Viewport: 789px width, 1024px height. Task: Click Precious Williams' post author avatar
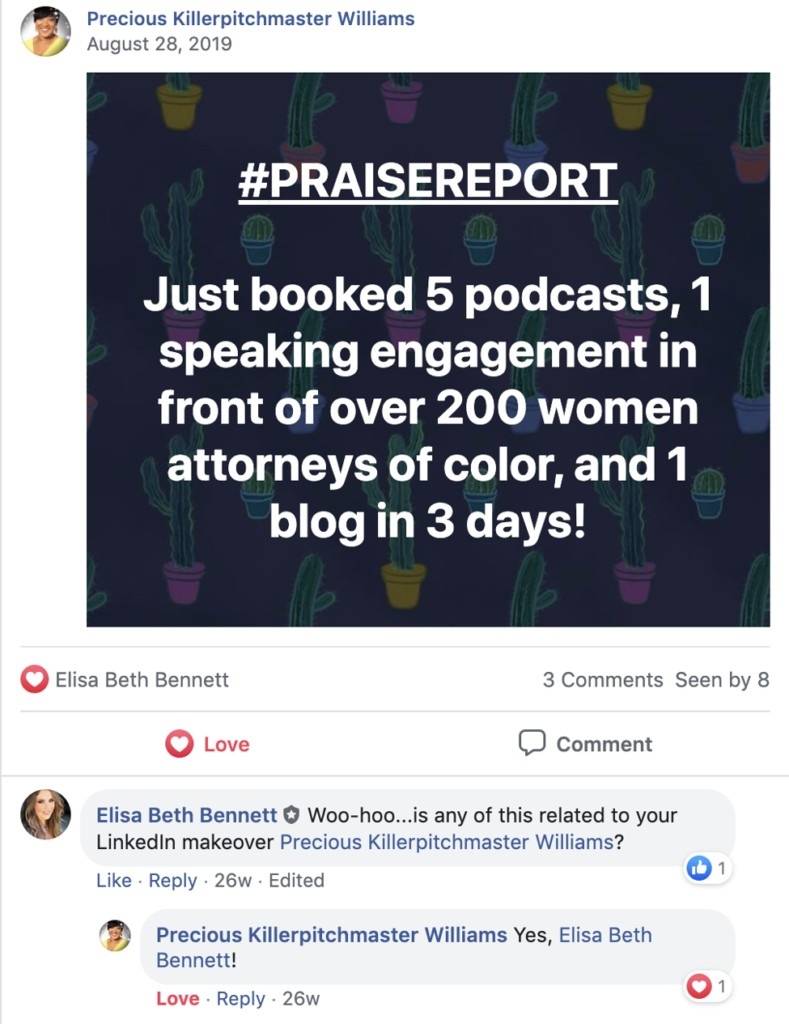(x=45, y=31)
